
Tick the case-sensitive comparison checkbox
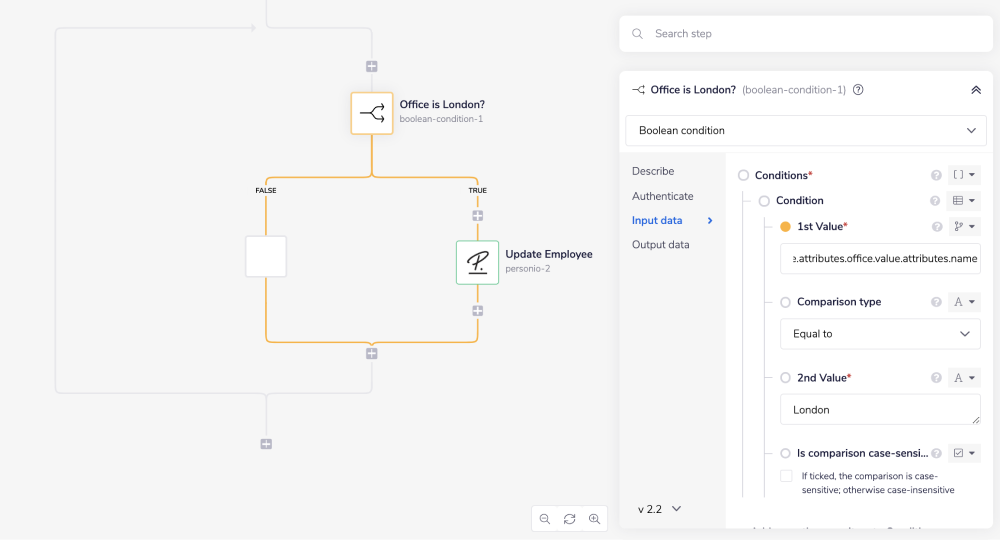(x=786, y=476)
